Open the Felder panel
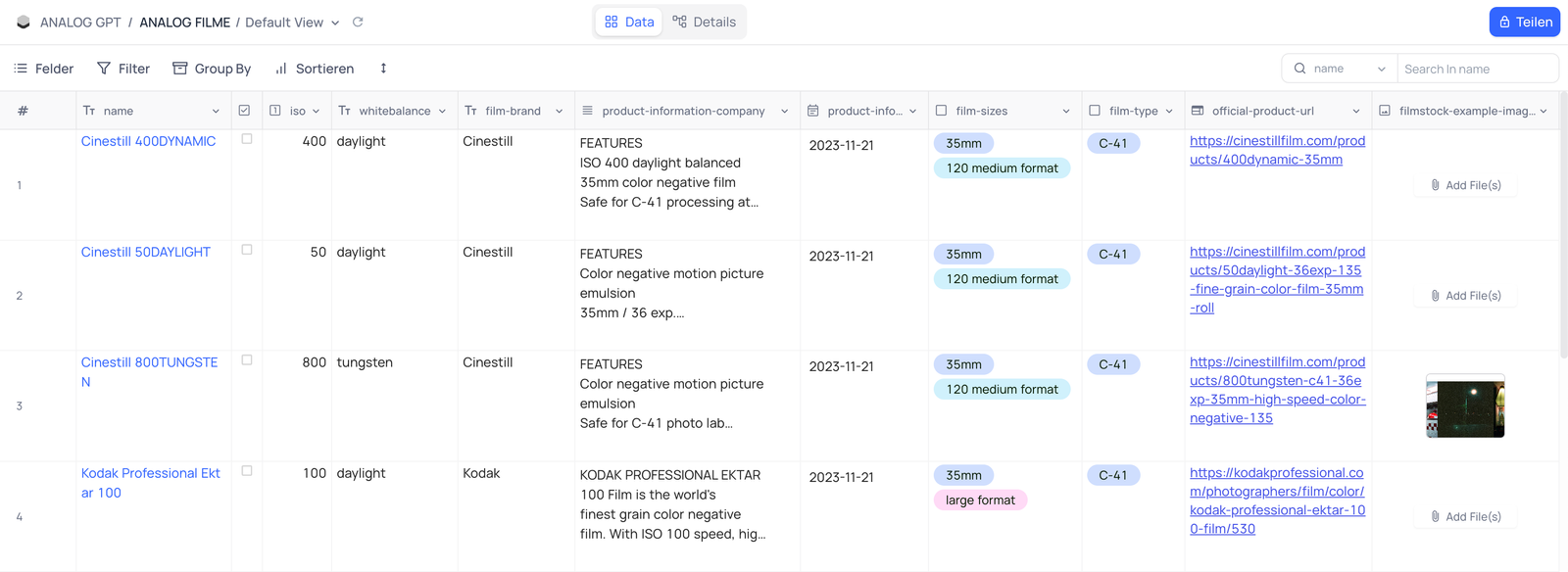Image resolution: width=1568 pixels, height=572 pixels. (44, 69)
